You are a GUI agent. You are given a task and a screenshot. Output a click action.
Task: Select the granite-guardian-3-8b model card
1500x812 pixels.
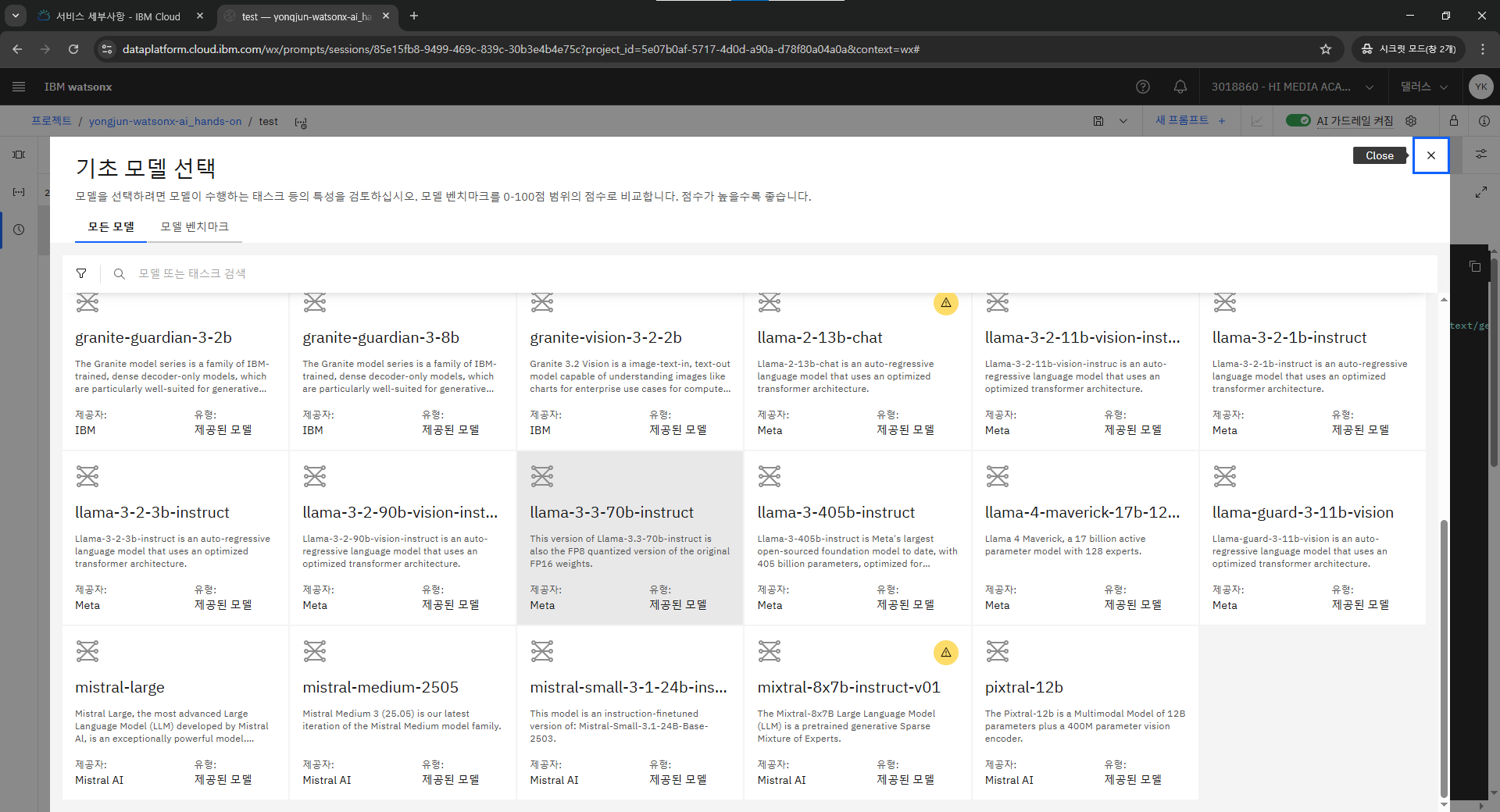point(403,372)
